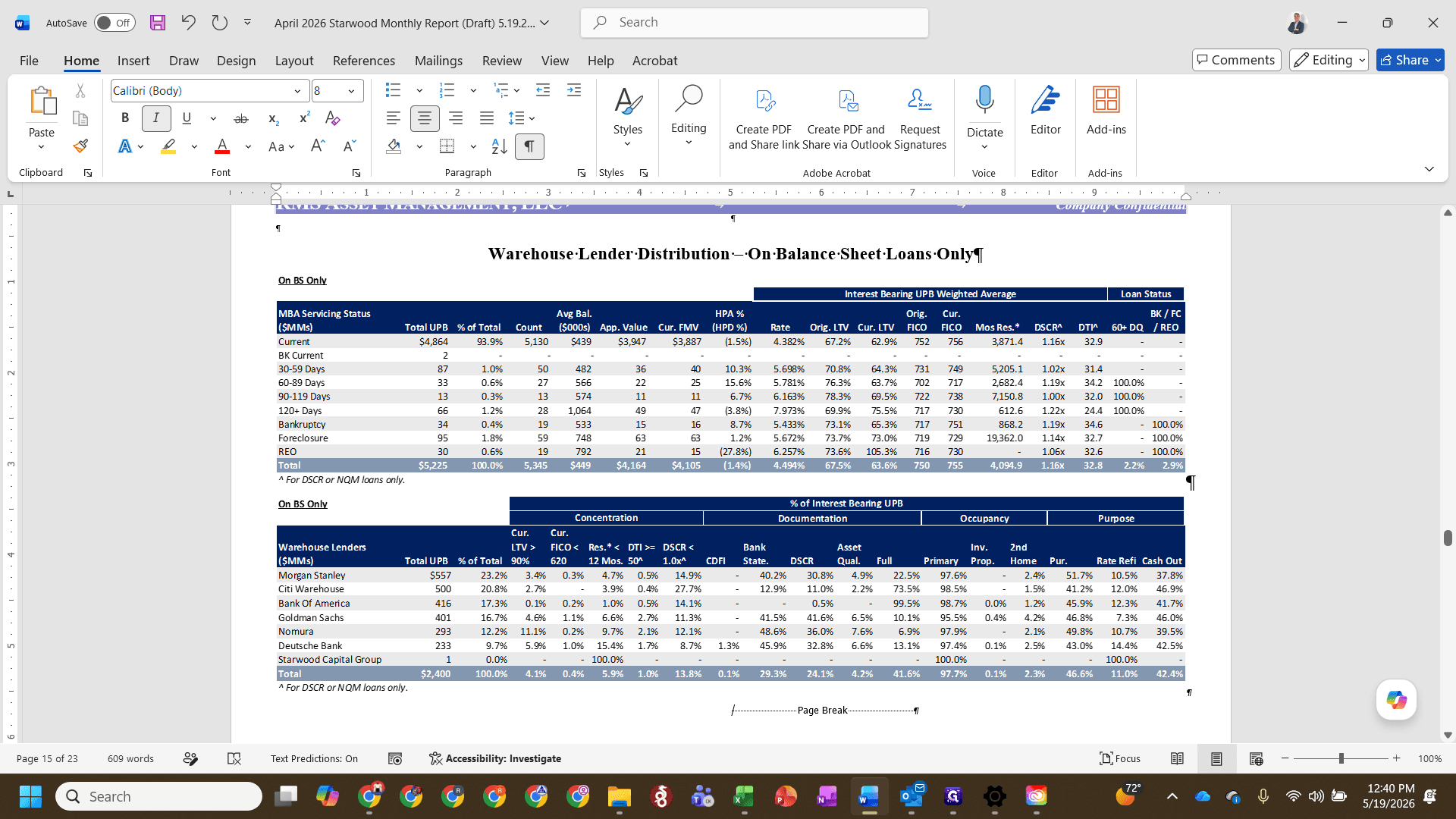Open the References tab
1456x819 pixels.
point(364,61)
